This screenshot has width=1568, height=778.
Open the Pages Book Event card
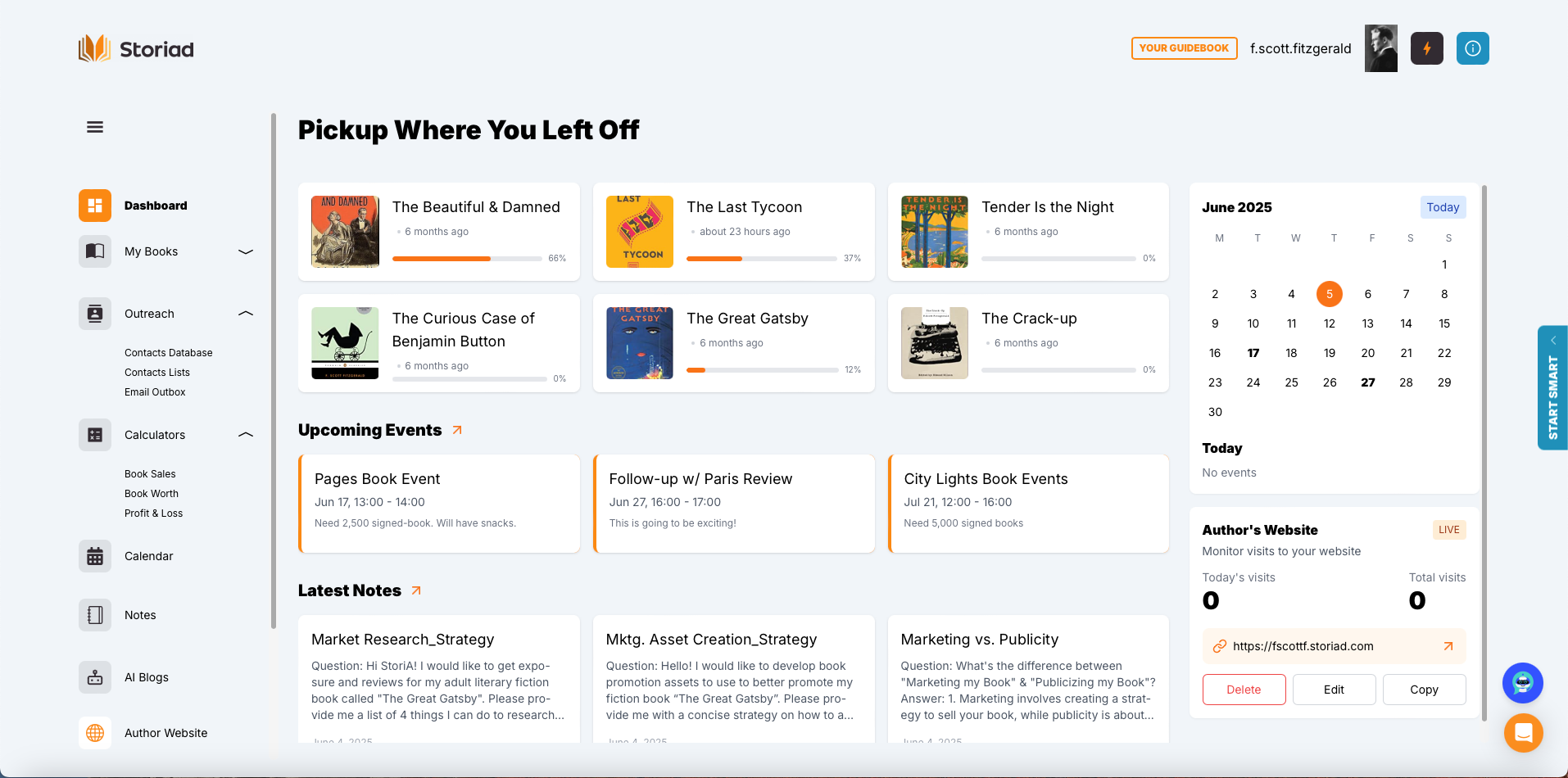(439, 504)
